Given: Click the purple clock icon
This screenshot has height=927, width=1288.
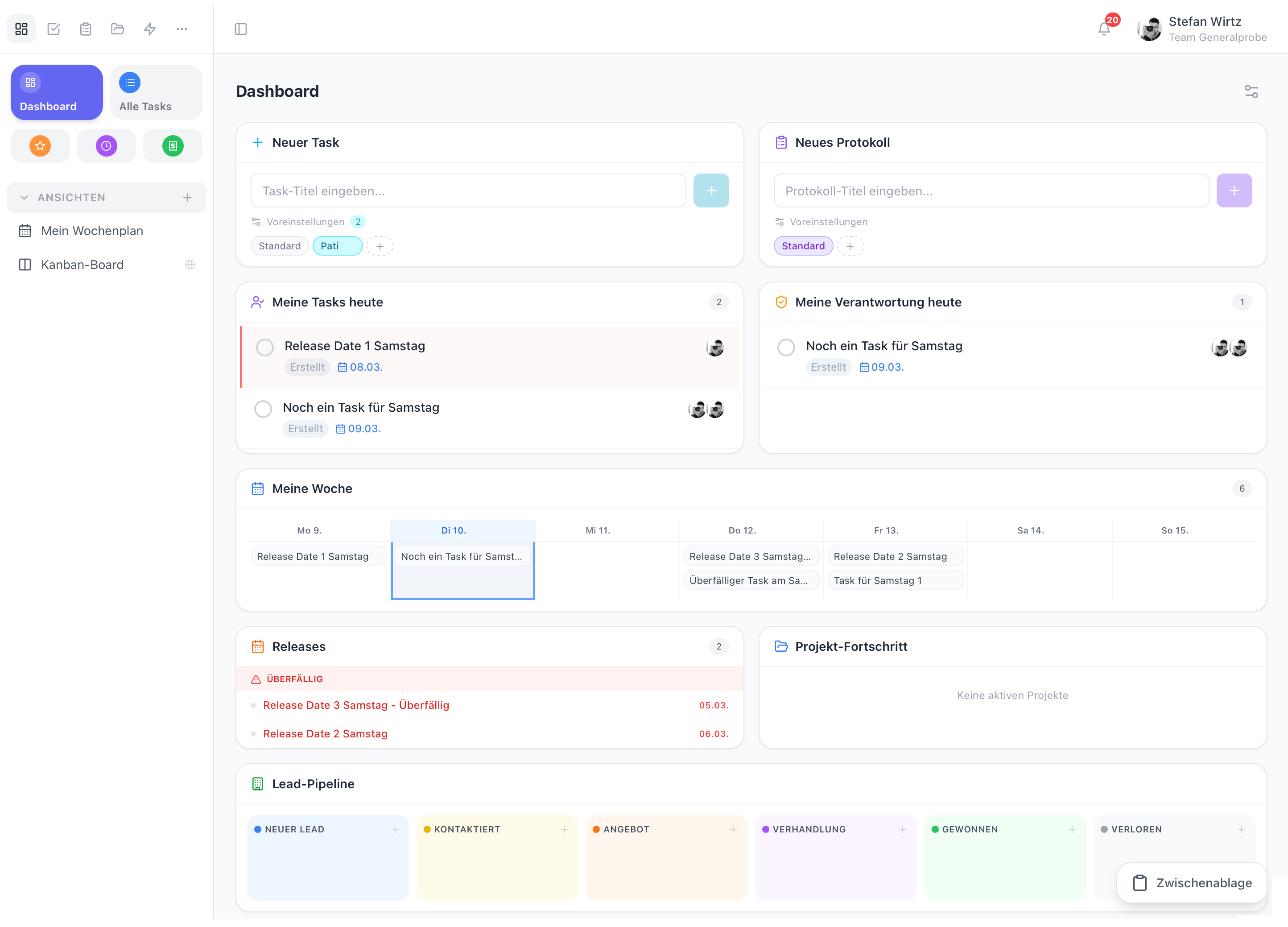Looking at the screenshot, I should point(106,146).
